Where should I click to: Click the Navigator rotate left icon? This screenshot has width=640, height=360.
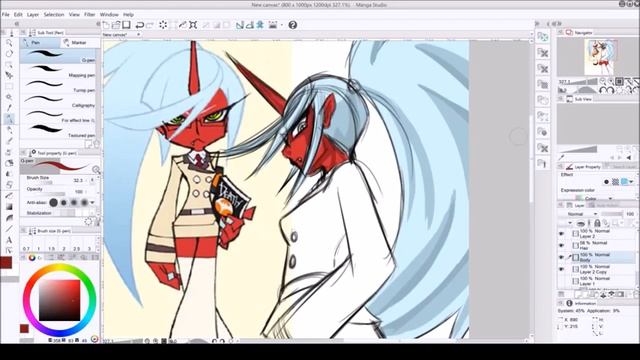tap(603, 90)
